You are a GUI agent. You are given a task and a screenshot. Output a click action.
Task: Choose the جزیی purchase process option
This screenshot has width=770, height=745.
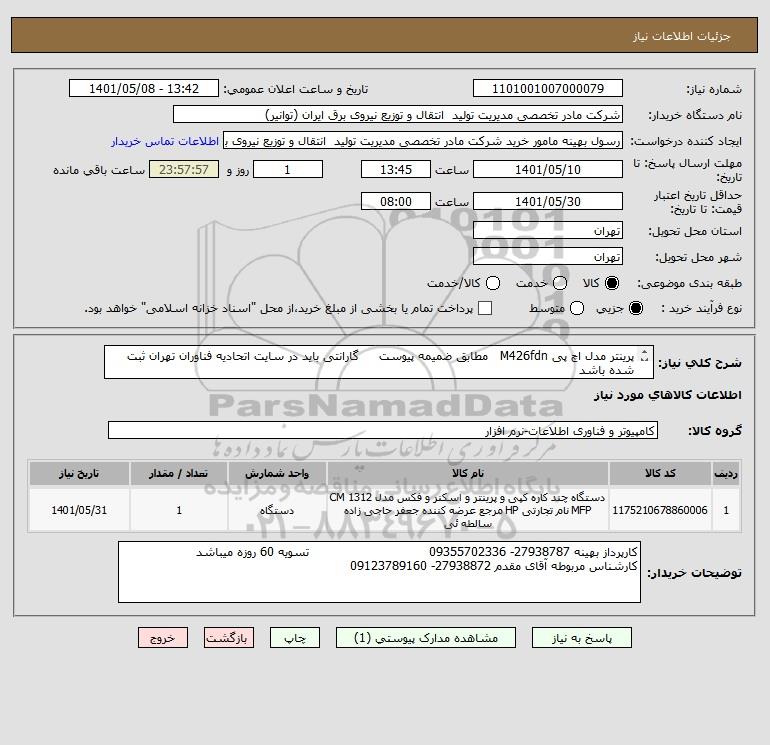pyautogui.click(x=635, y=308)
